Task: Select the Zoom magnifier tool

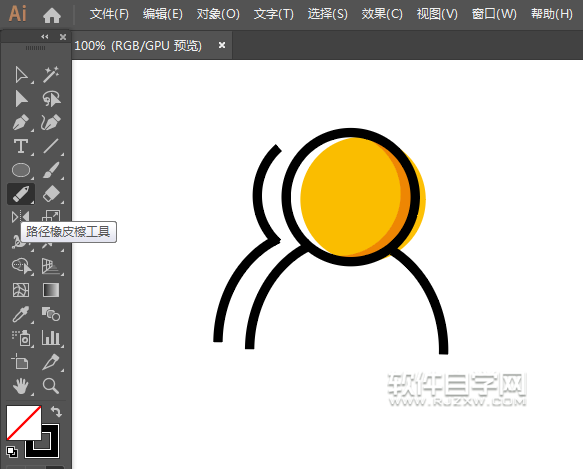Action: [51, 386]
